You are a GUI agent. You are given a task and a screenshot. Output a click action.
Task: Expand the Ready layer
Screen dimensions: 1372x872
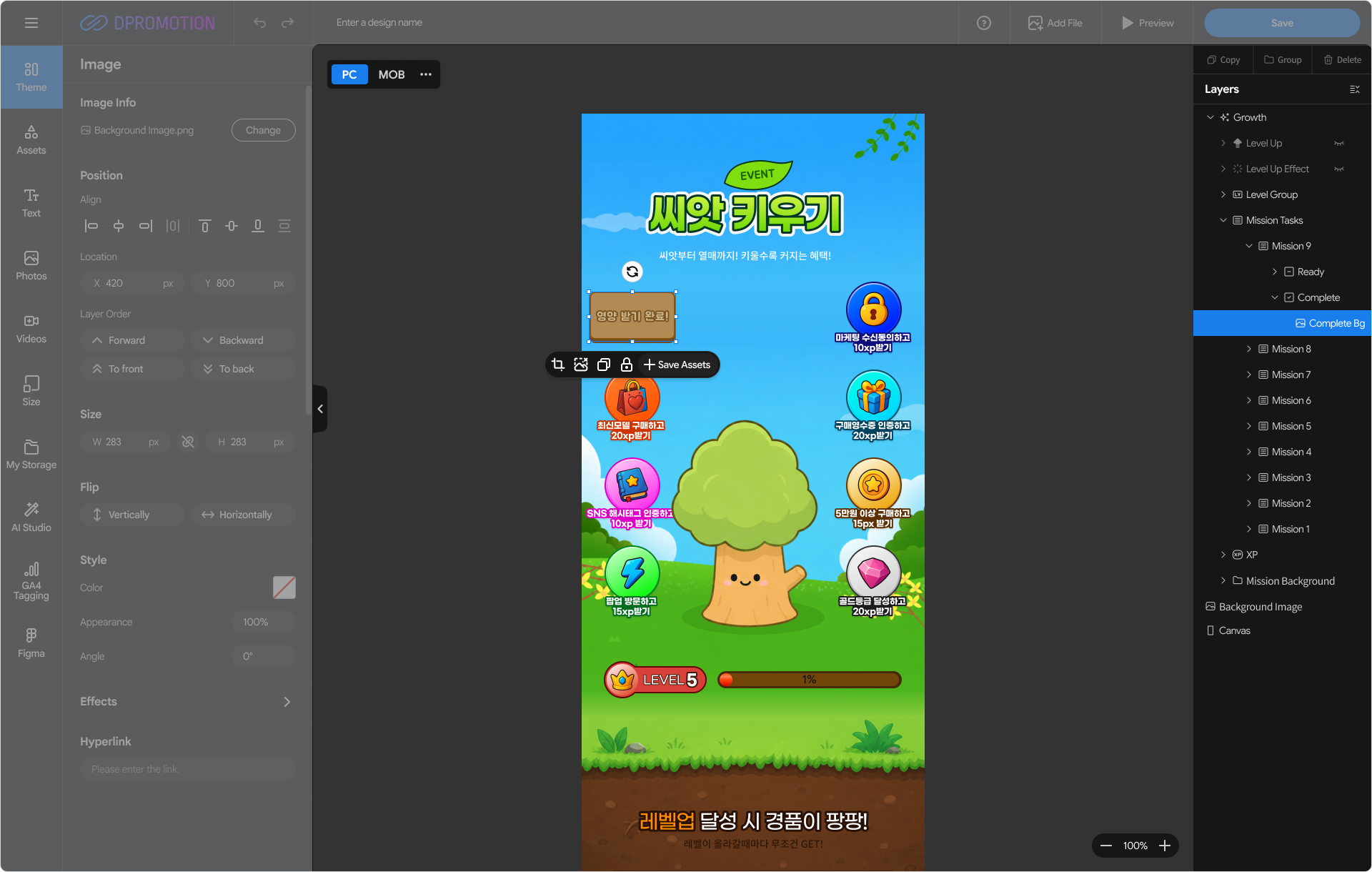pos(1274,272)
